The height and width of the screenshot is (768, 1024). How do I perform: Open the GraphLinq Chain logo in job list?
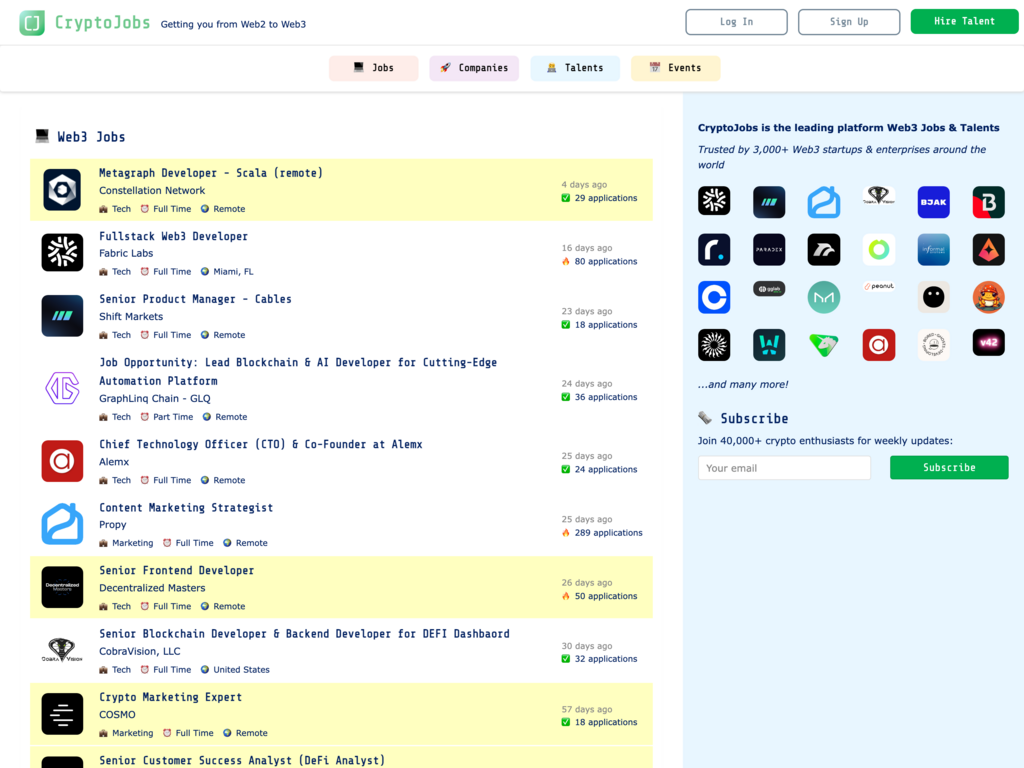point(62,388)
